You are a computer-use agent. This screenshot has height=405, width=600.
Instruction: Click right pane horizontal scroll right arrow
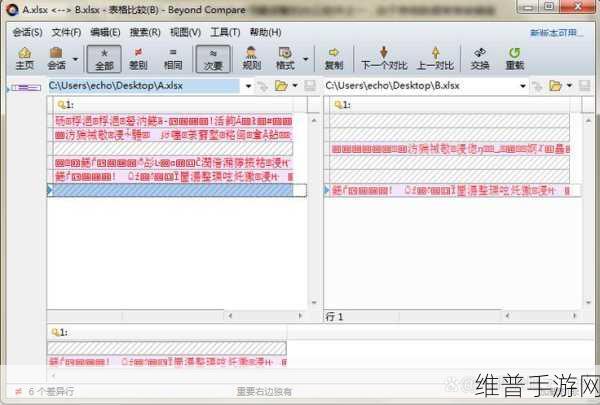[x=574, y=316]
